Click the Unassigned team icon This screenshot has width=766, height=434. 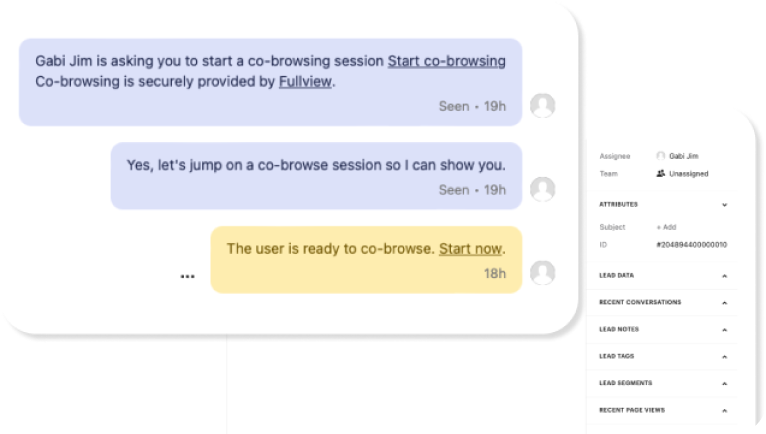(x=661, y=173)
